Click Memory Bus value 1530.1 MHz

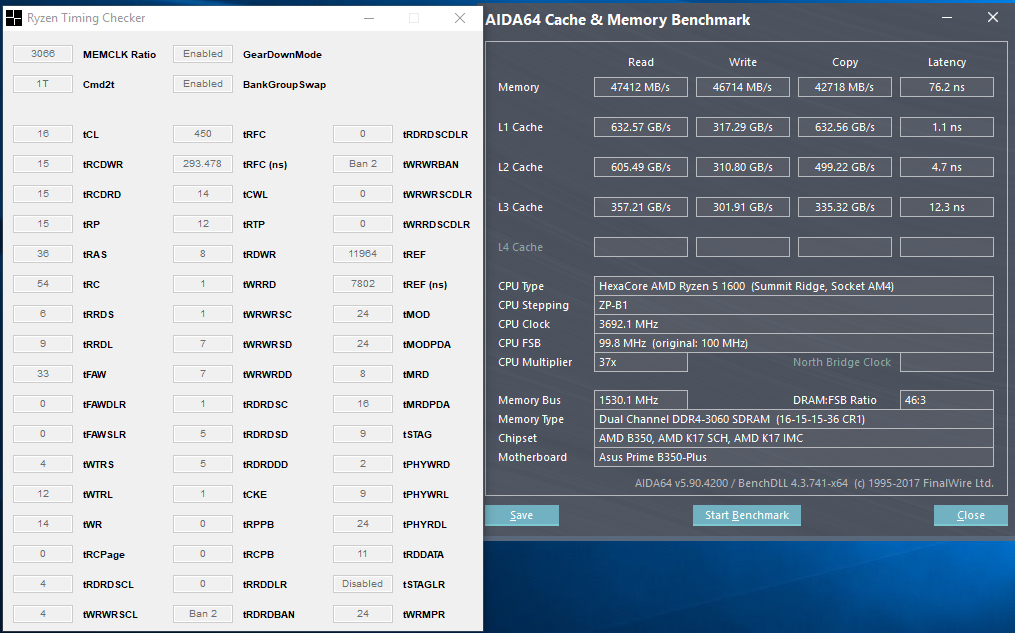(x=641, y=400)
